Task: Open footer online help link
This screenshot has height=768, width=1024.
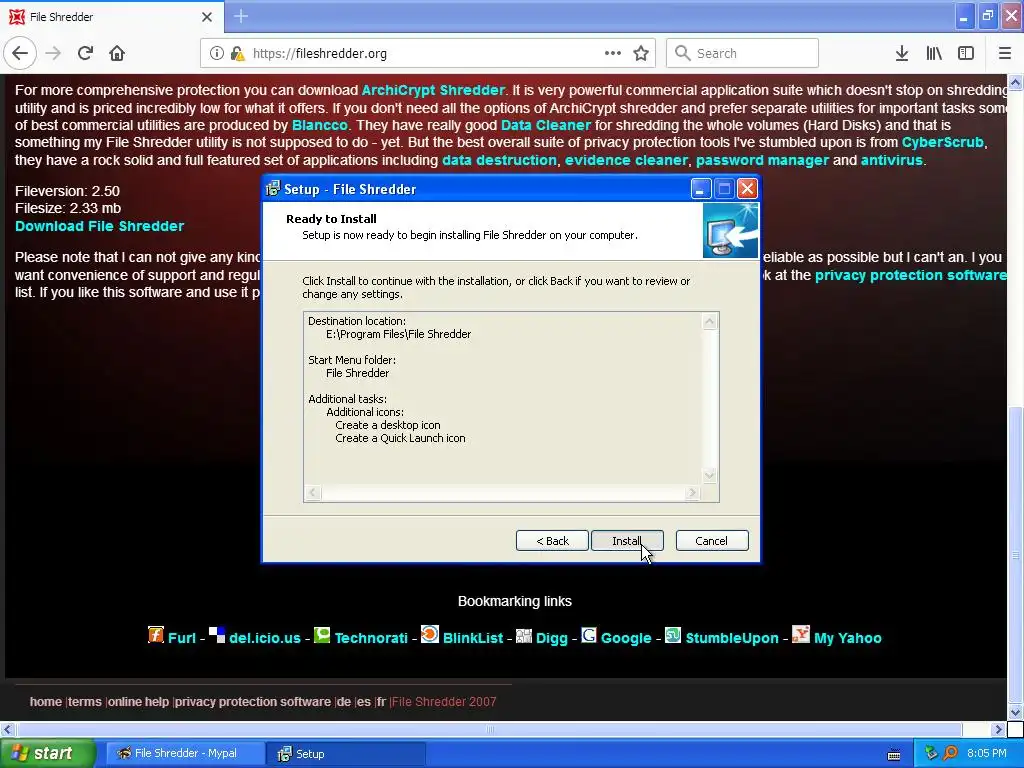Action: pyautogui.click(x=138, y=701)
